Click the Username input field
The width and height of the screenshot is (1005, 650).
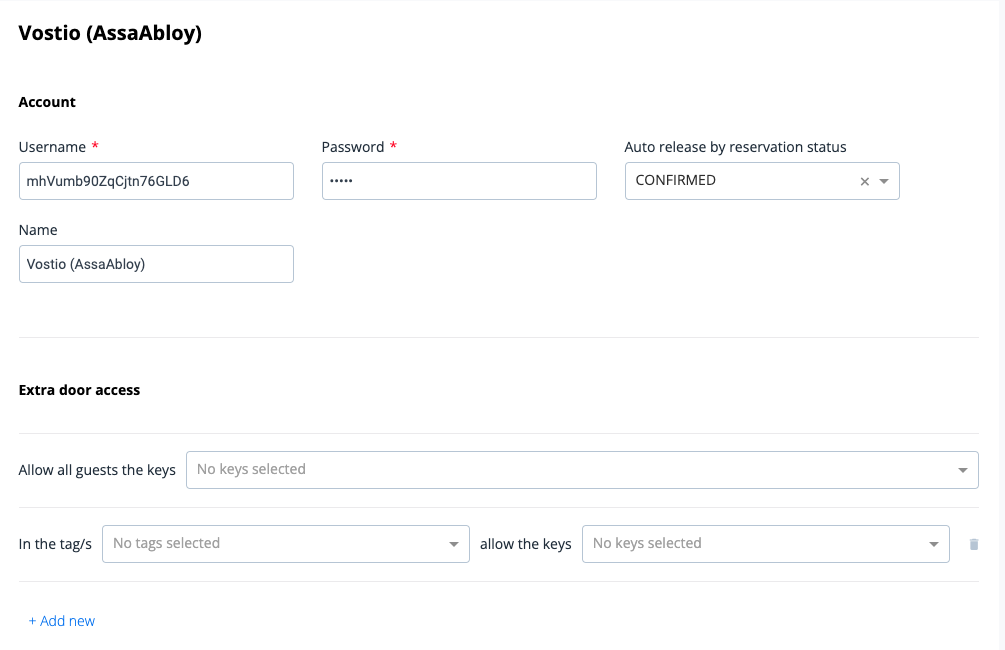156,181
